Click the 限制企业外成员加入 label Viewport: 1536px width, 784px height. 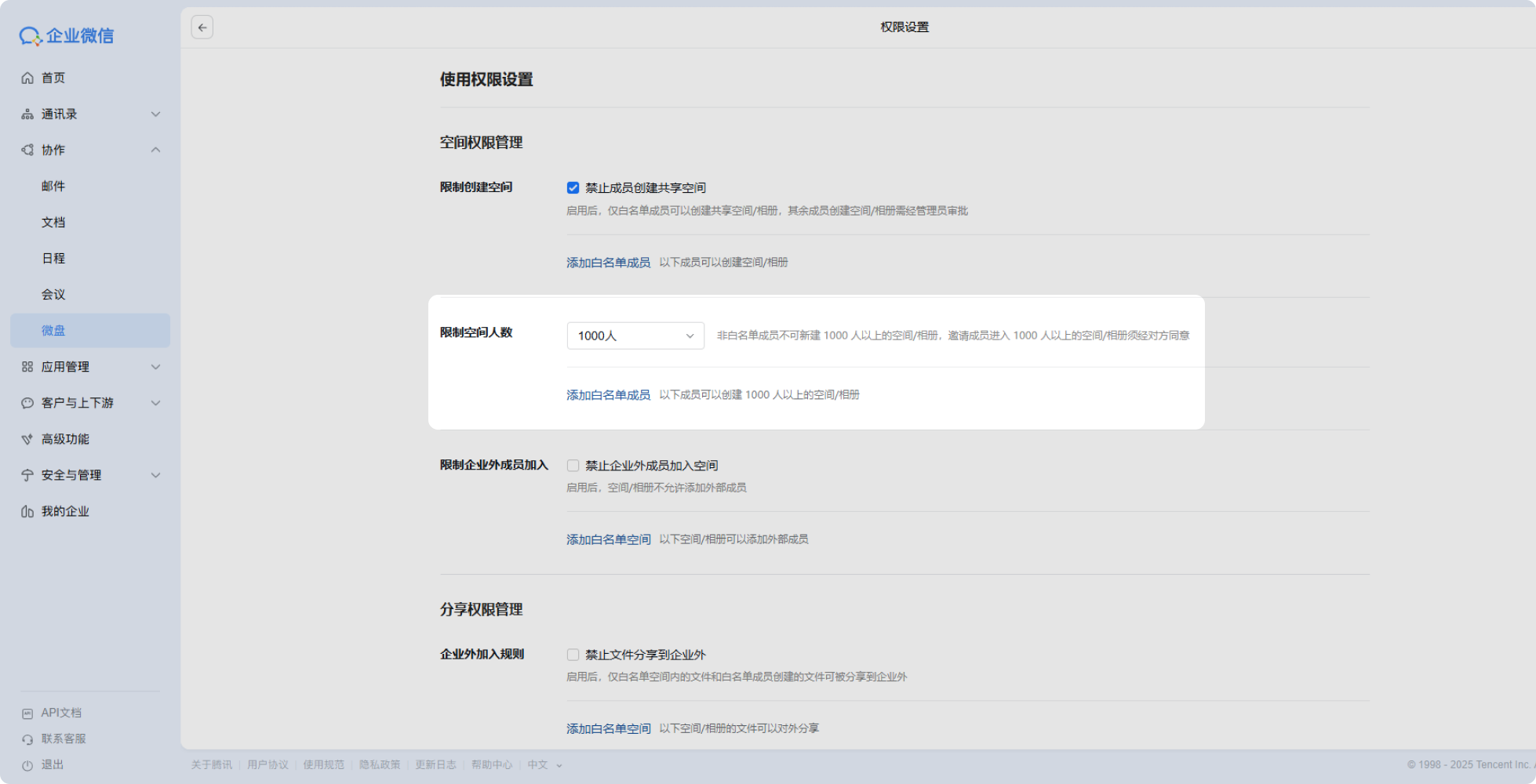point(494,465)
